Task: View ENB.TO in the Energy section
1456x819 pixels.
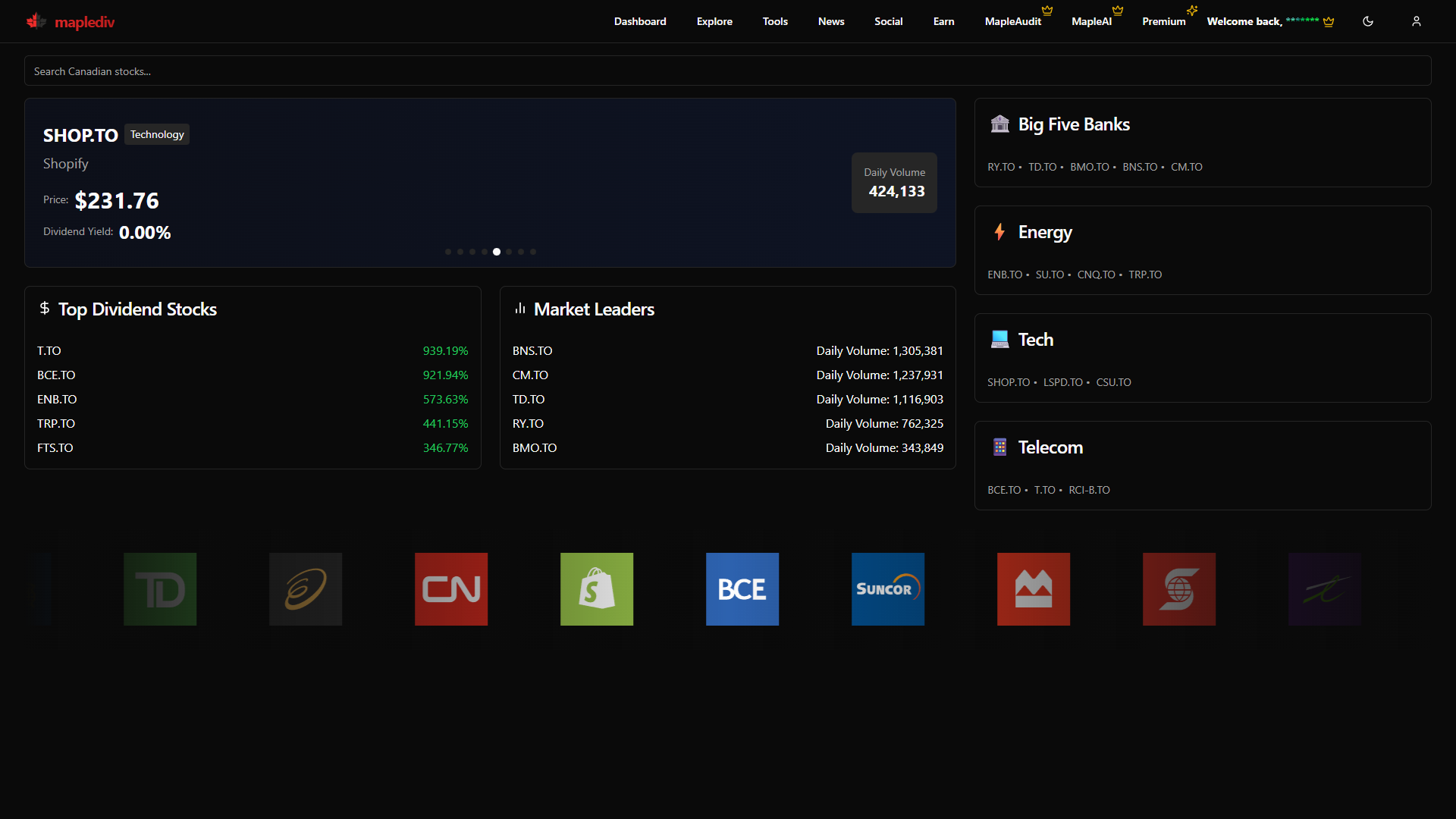Action: click(x=1005, y=275)
